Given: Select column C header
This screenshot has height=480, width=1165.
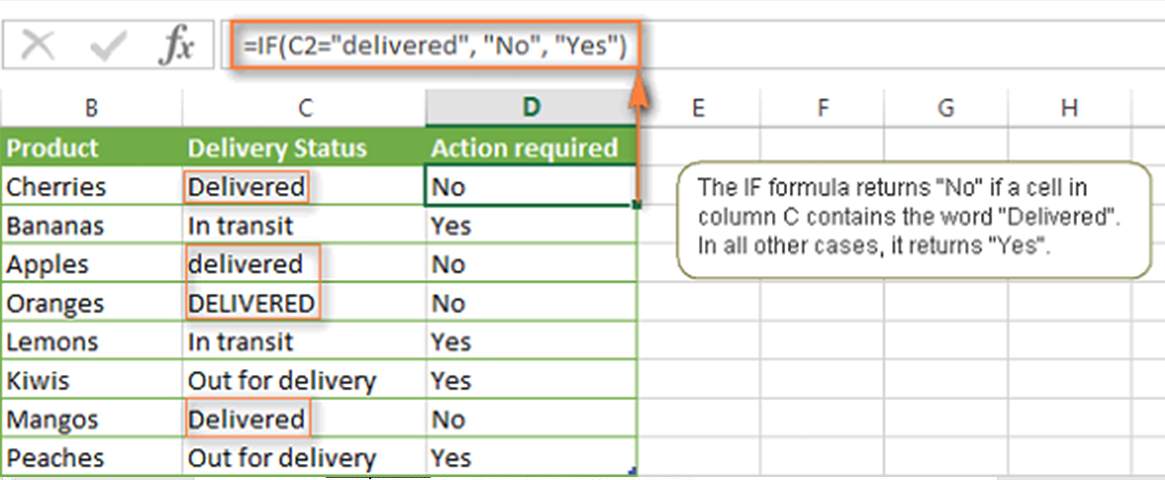Looking at the screenshot, I should point(304,108).
